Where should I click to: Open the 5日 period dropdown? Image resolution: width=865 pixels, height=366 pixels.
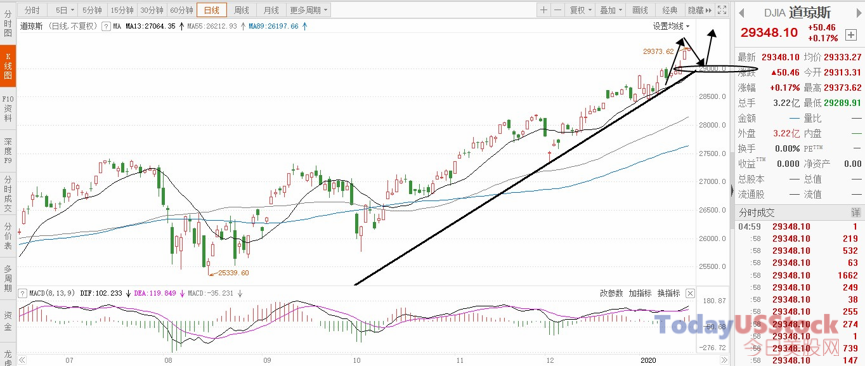pos(65,10)
